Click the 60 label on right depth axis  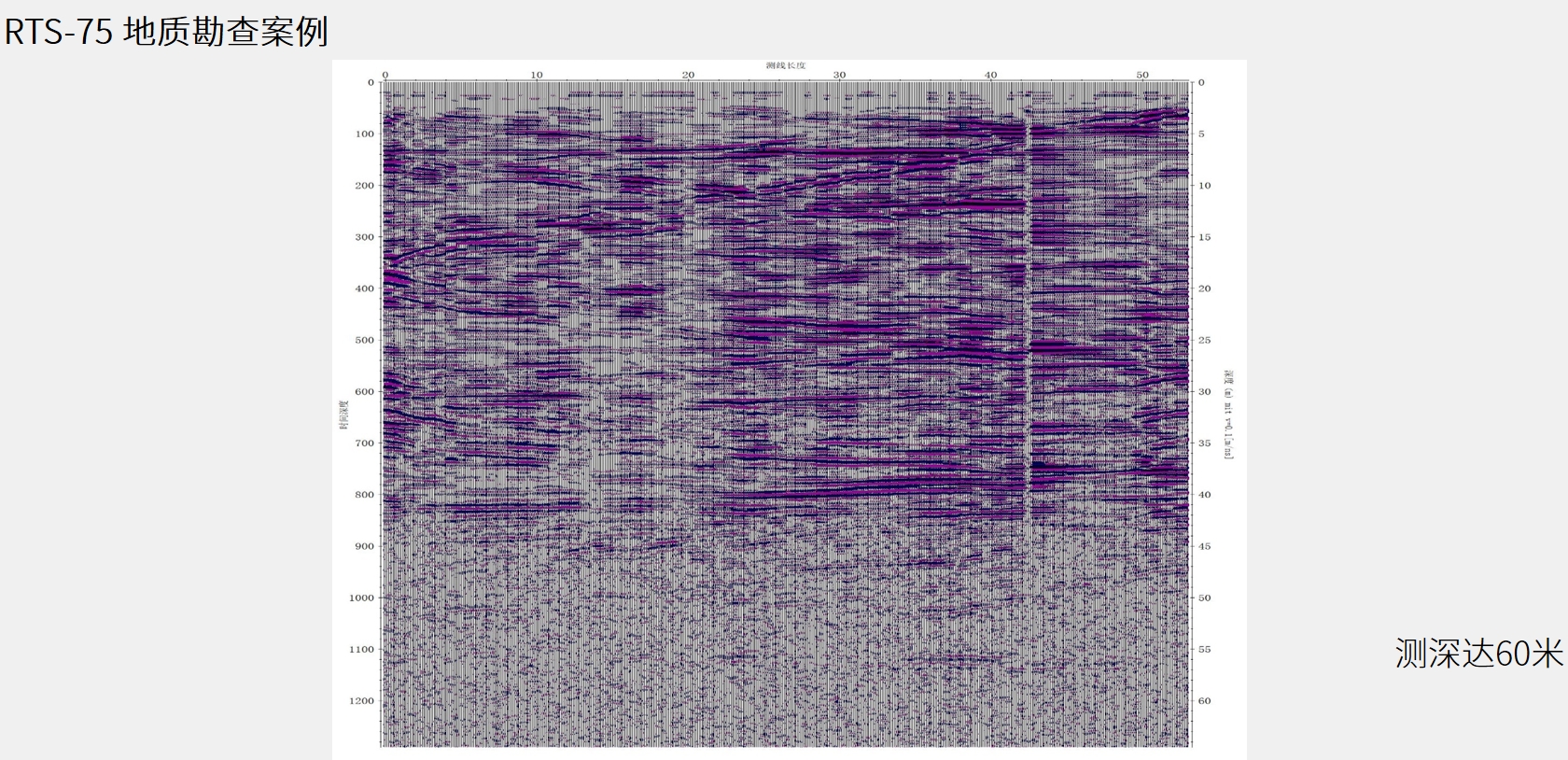pos(1205,701)
